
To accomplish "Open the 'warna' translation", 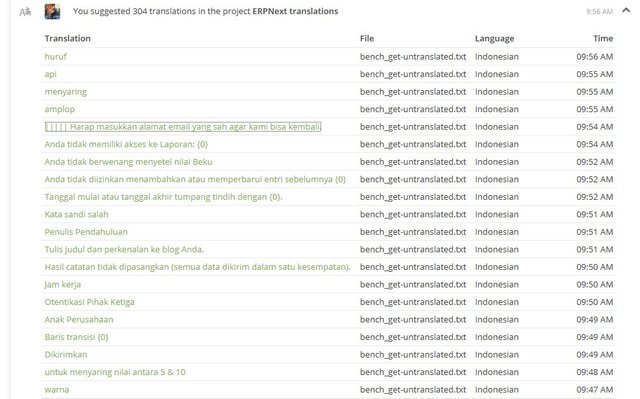I will (x=57, y=390).
